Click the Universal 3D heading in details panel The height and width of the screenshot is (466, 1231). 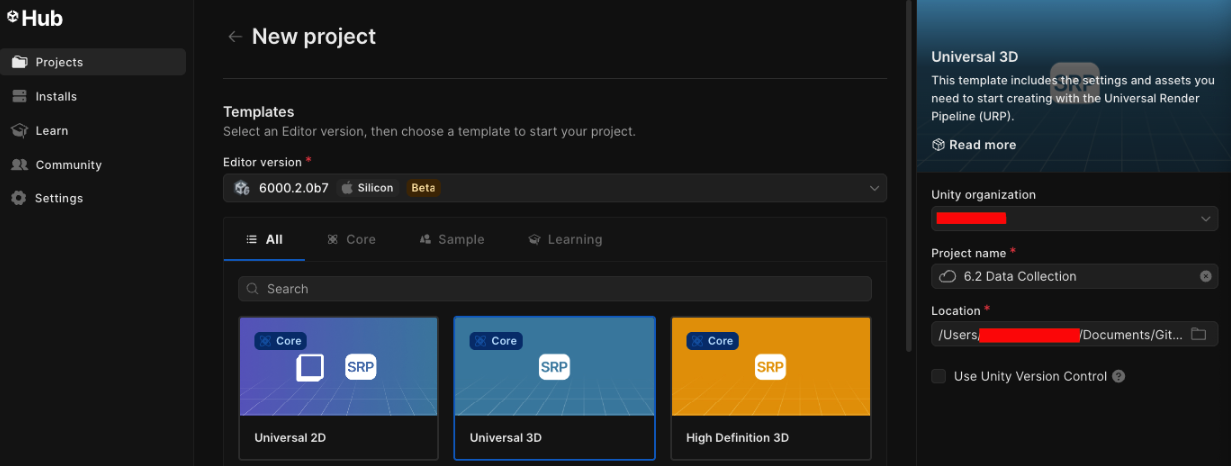click(x=974, y=57)
